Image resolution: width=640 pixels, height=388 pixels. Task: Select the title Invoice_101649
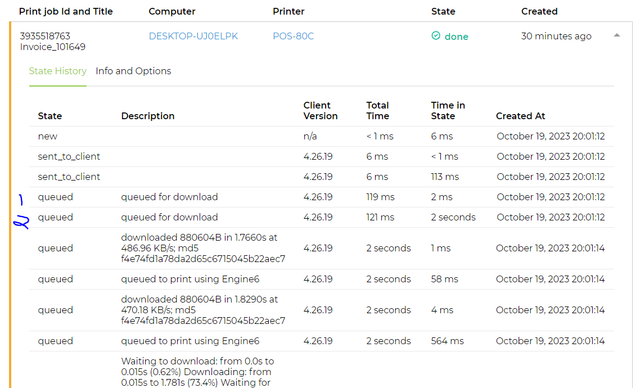pyautogui.click(x=53, y=47)
